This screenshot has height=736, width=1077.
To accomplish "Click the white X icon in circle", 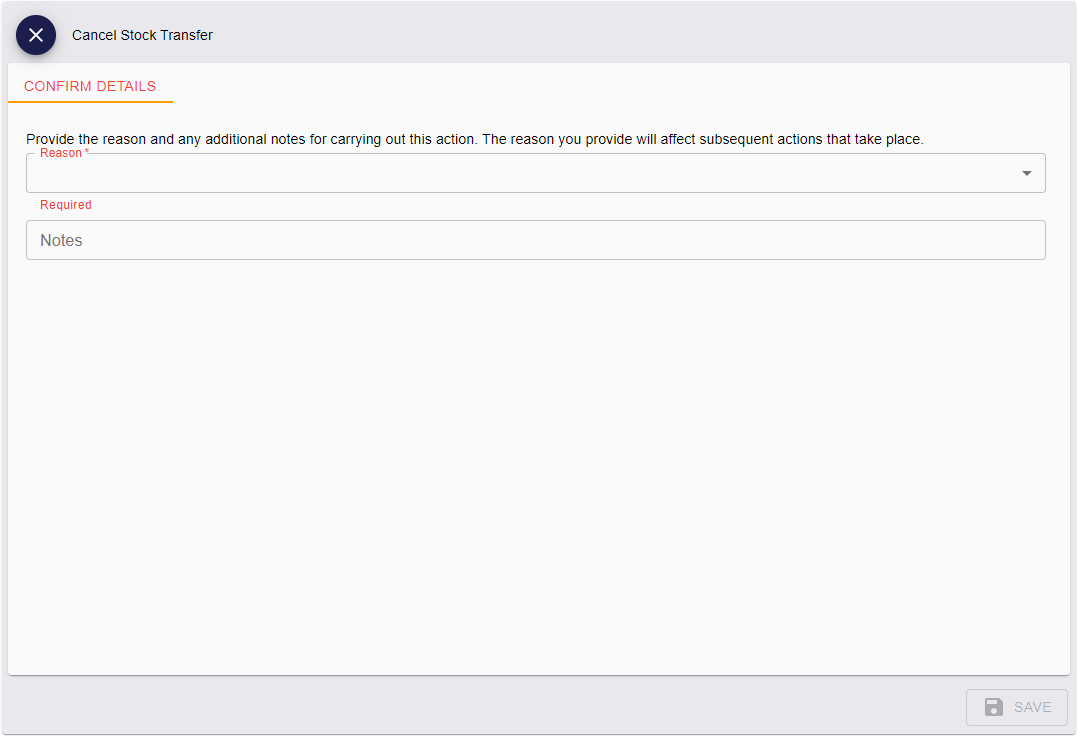I will click(36, 35).
